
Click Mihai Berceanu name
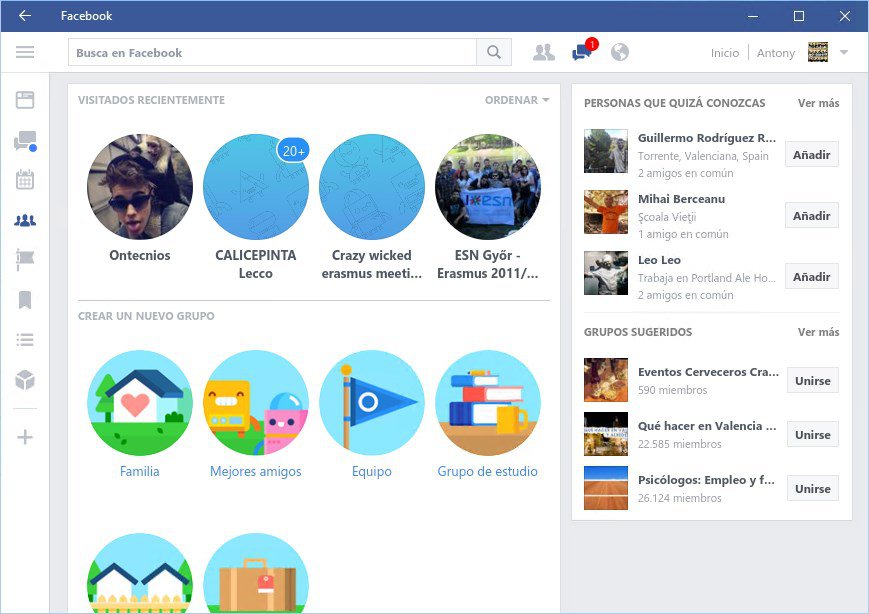(681, 198)
